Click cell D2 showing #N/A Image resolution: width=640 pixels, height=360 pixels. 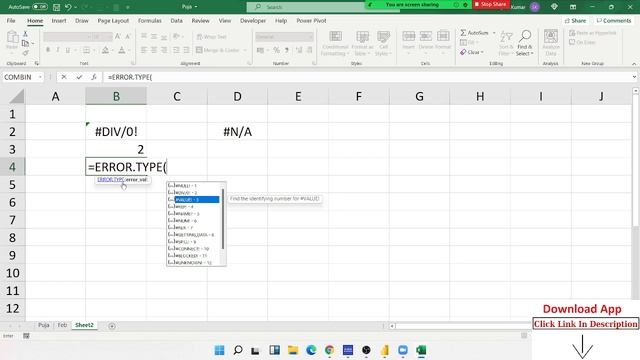[237, 131]
